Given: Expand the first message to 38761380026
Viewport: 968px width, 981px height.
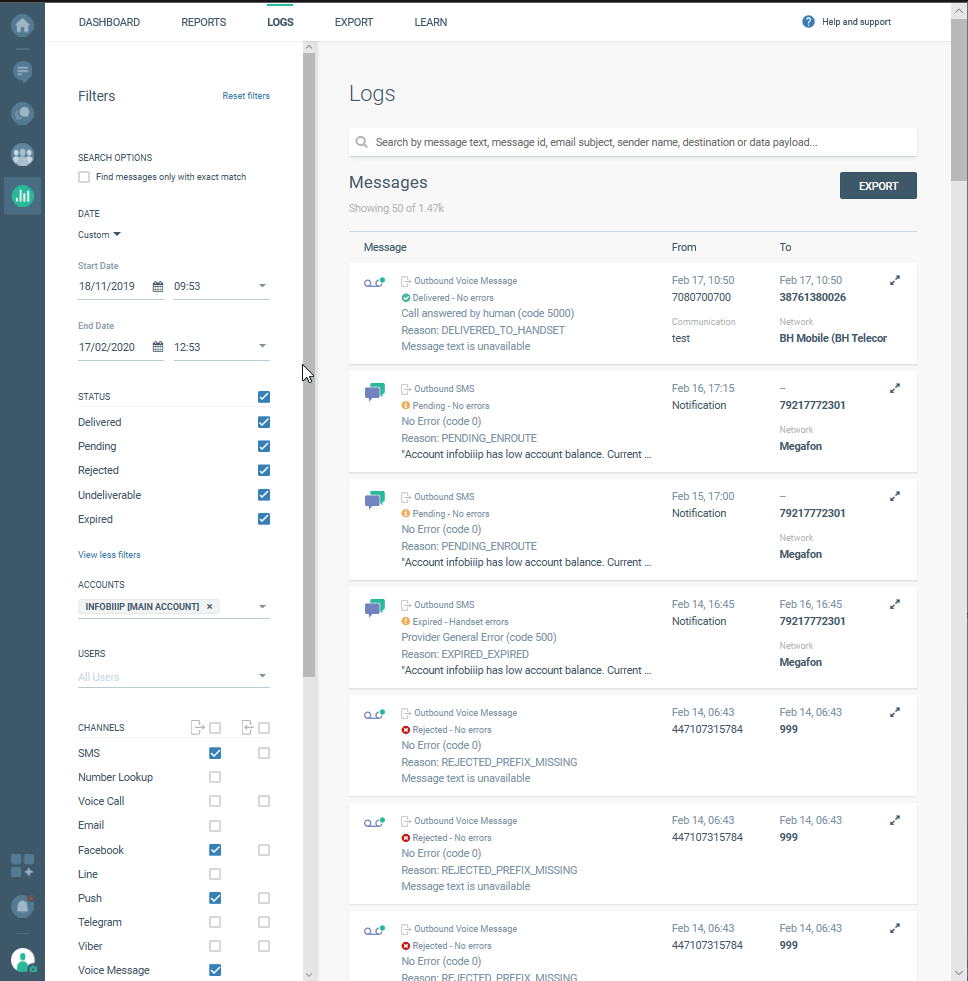Looking at the screenshot, I should (895, 281).
